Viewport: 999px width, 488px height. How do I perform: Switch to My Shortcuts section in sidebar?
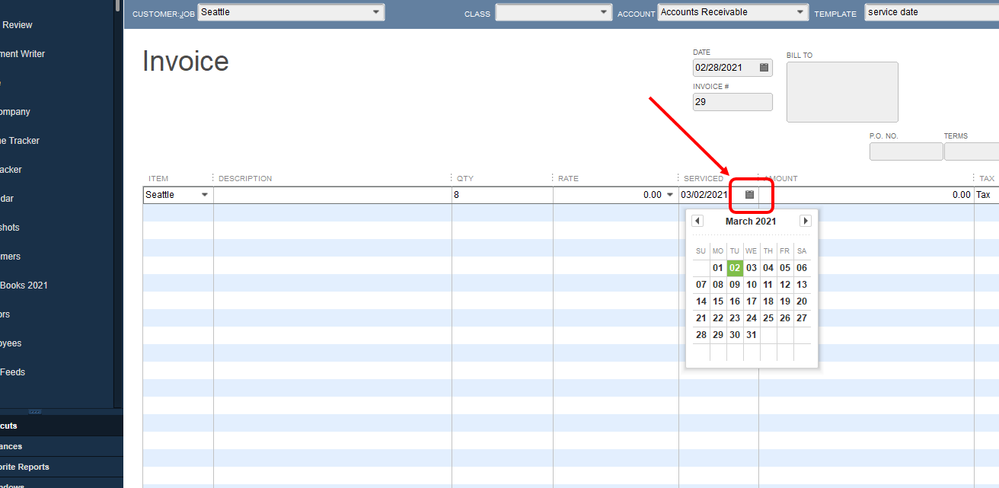(x=61, y=426)
